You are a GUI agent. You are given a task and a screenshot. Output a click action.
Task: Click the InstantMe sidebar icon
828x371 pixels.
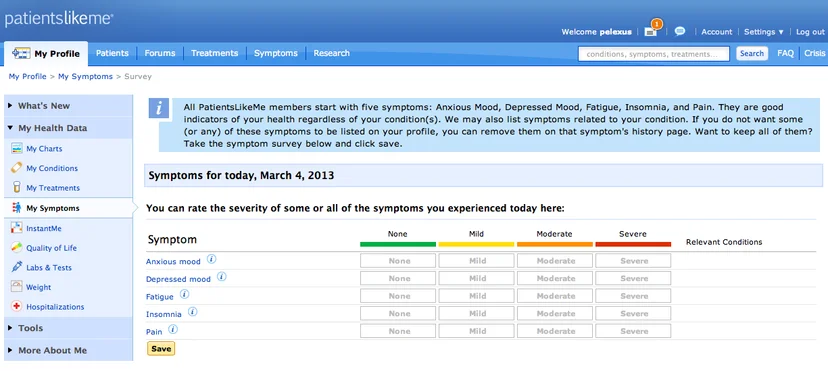pyautogui.click(x=16, y=228)
